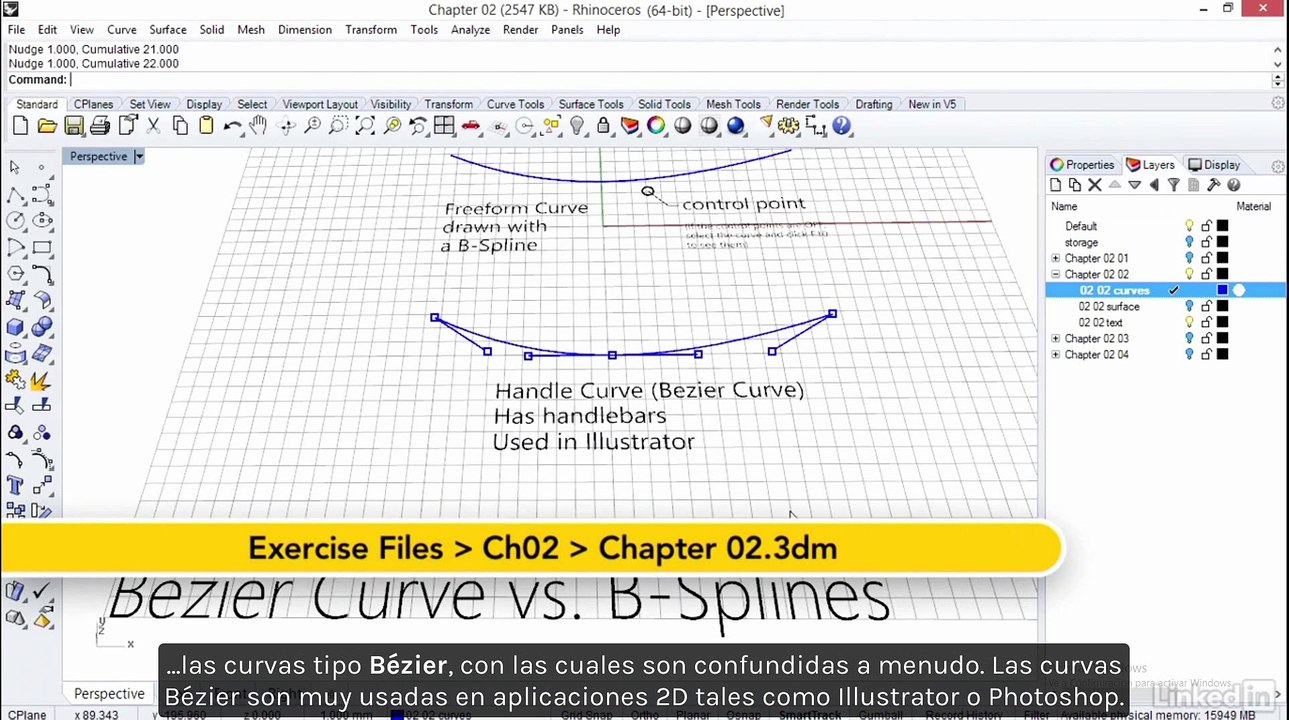This screenshot has height=720, width=1289.
Task: Switch to the Display panel tab
Action: tap(1214, 165)
